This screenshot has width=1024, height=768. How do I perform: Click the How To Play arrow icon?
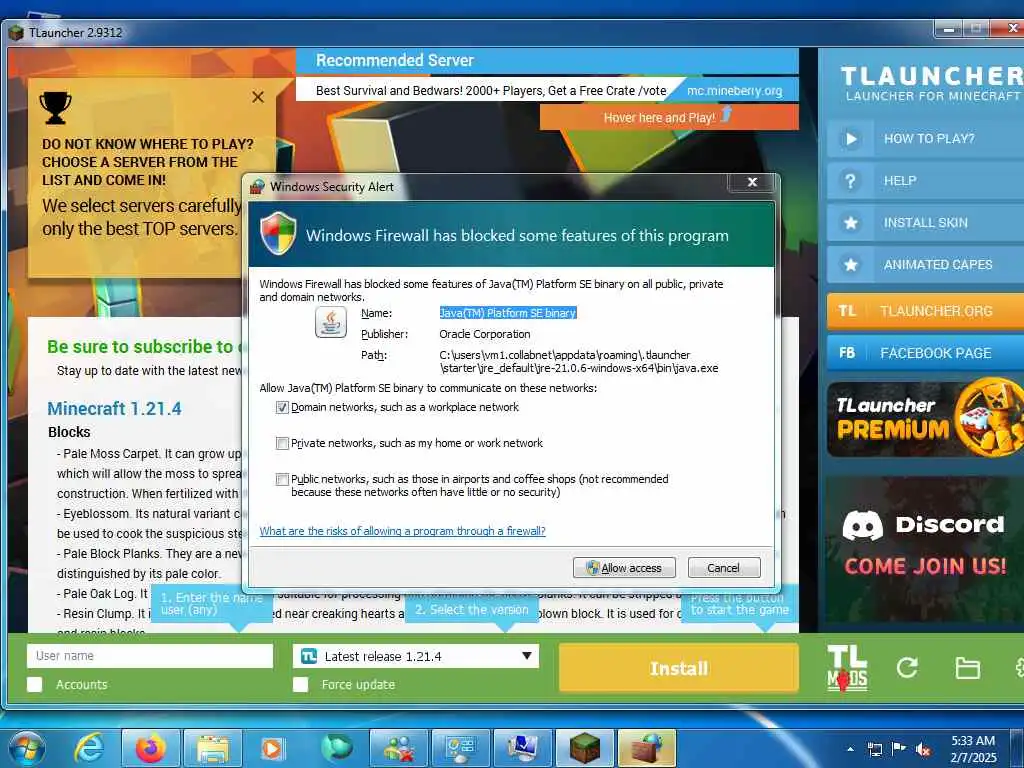[850, 138]
